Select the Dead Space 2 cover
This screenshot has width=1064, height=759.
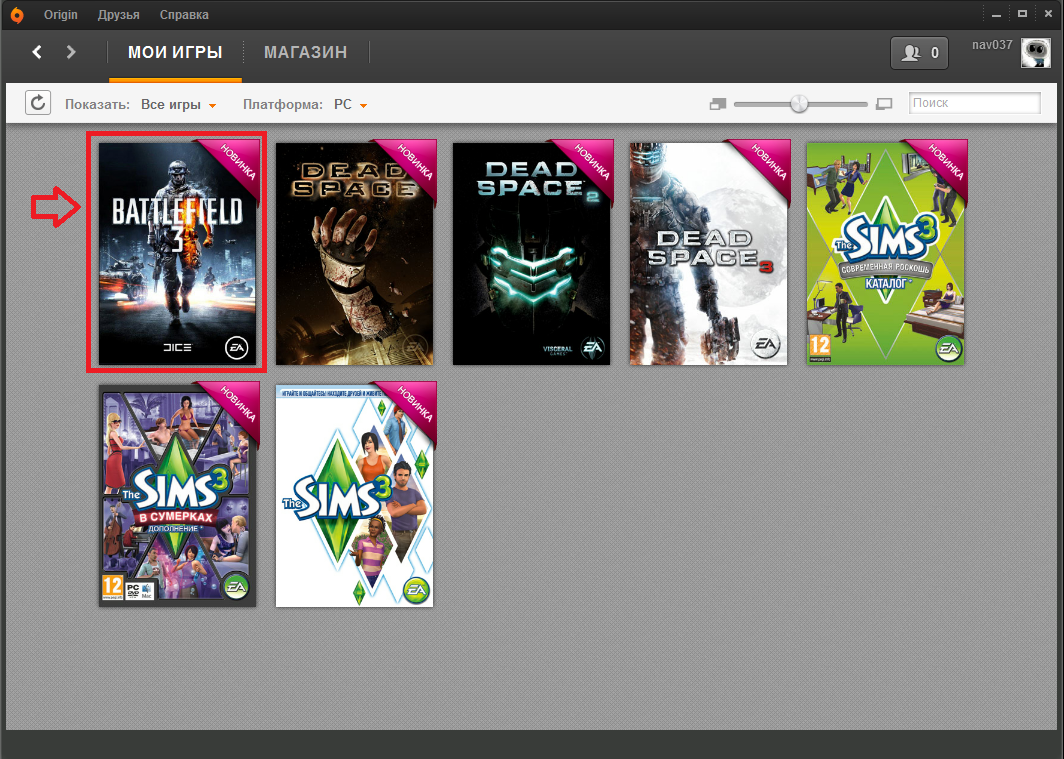[531, 253]
